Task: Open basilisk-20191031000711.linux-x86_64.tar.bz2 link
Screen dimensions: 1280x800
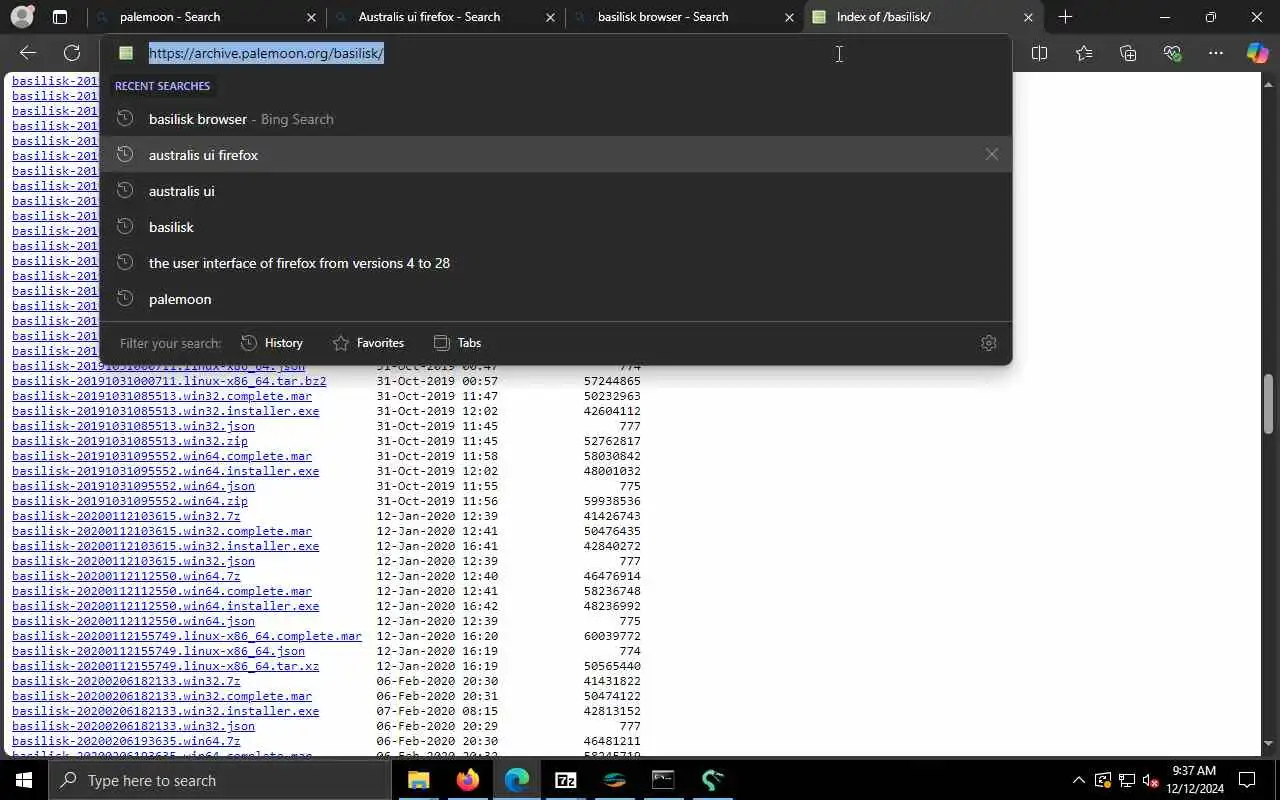Action: click(x=169, y=381)
